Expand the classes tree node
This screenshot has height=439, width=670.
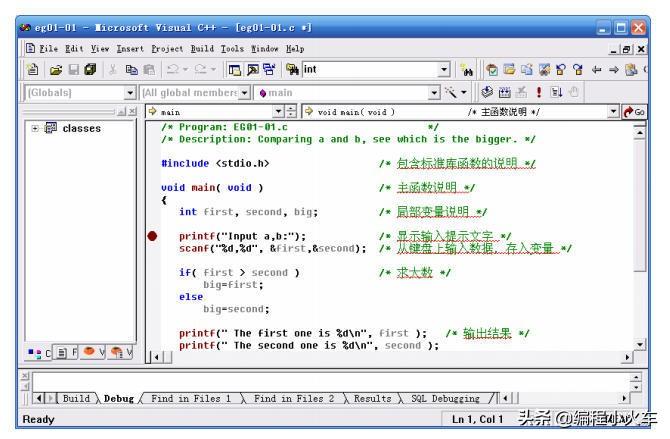point(35,128)
